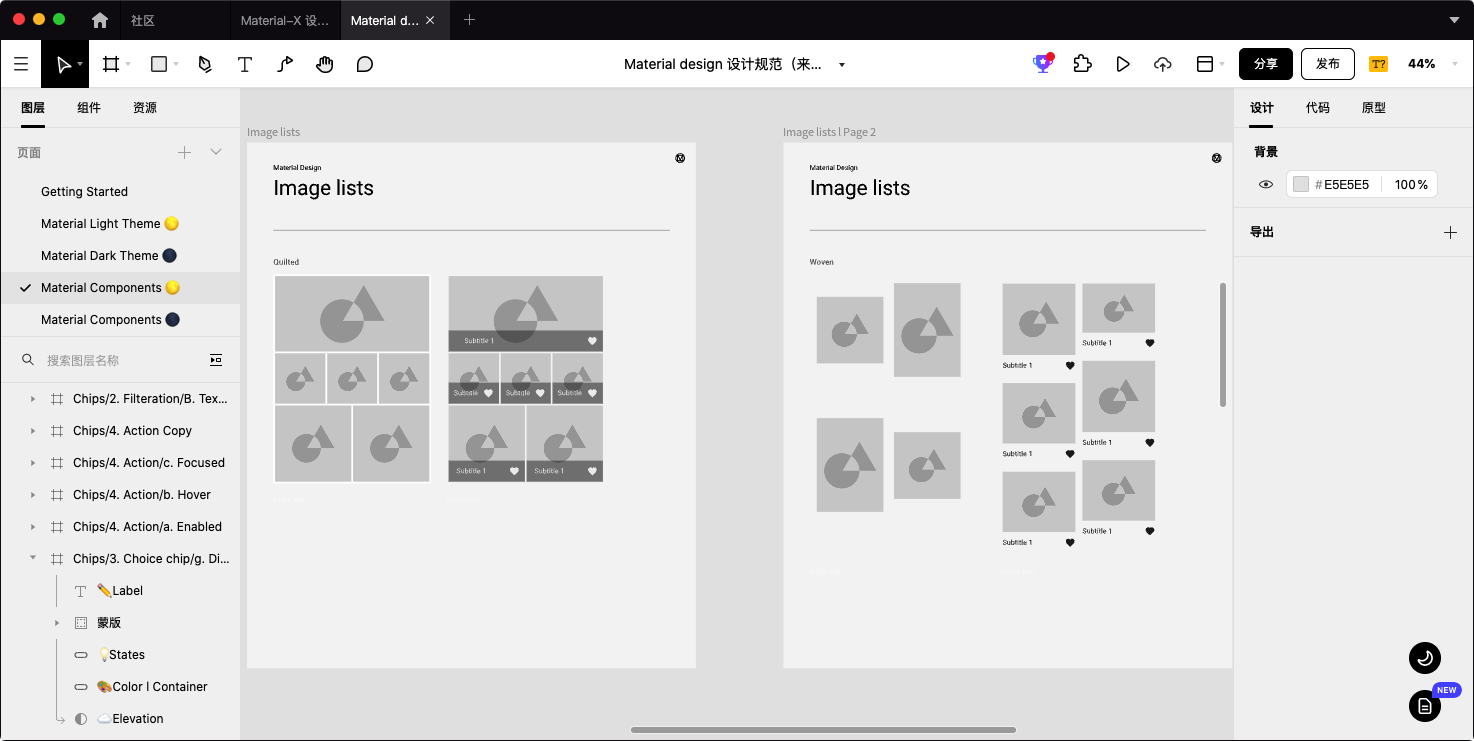Open the hamburger main menu
The width and height of the screenshot is (1474, 741).
[21, 64]
